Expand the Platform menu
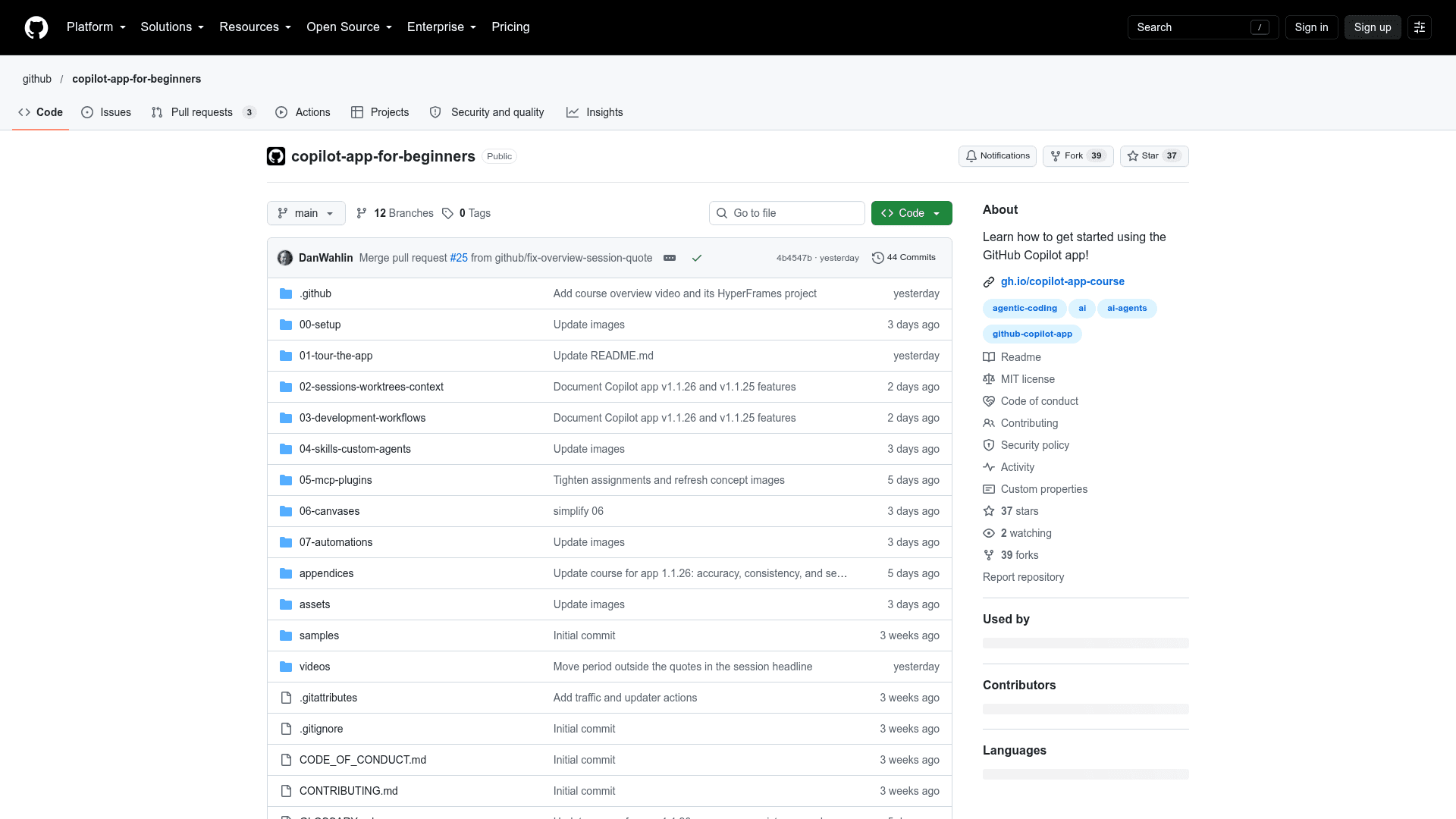This screenshot has width=1456, height=819. point(96,27)
